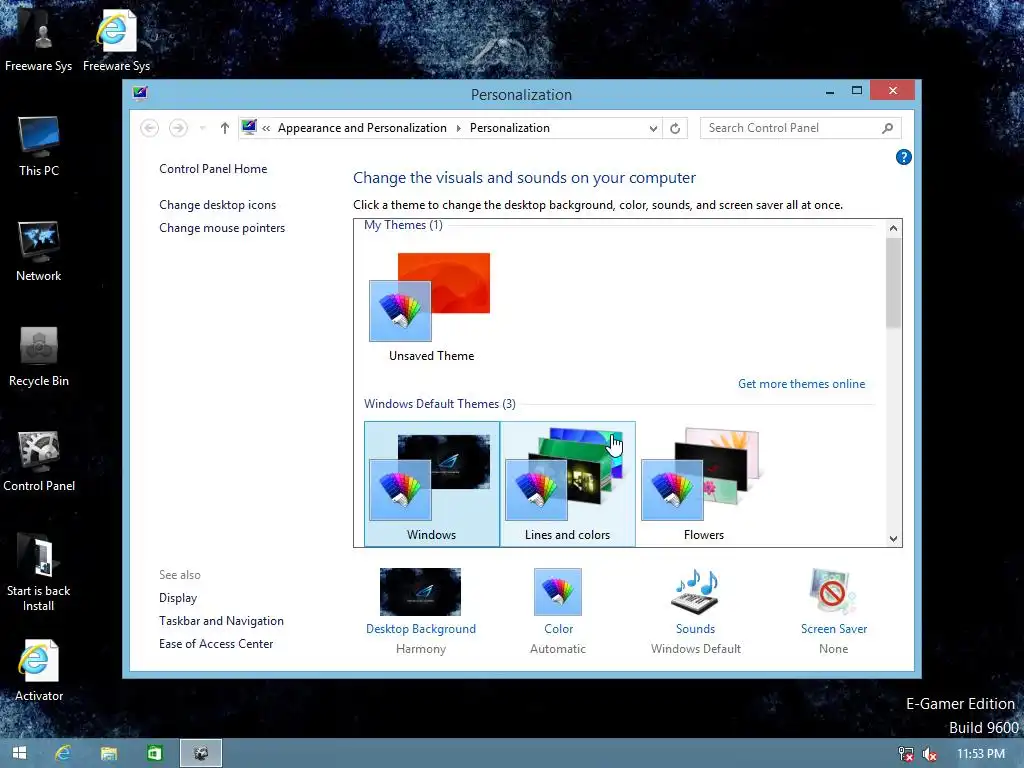Refresh the Personalization page
Viewport: 1024px width, 768px height.
pos(675,128)
